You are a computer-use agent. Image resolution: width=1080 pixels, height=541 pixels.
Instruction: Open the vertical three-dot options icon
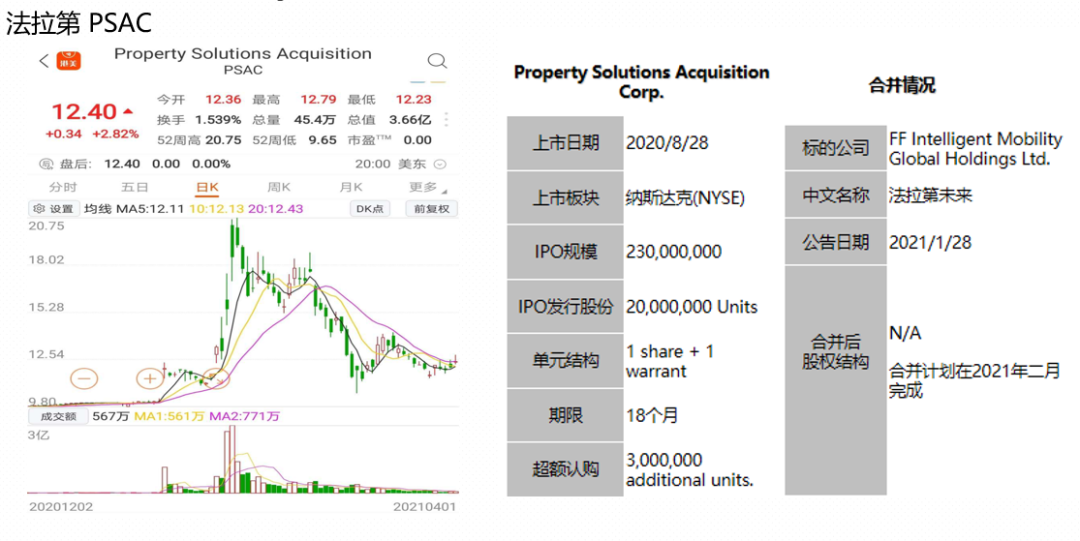click(x=446, y=120)
